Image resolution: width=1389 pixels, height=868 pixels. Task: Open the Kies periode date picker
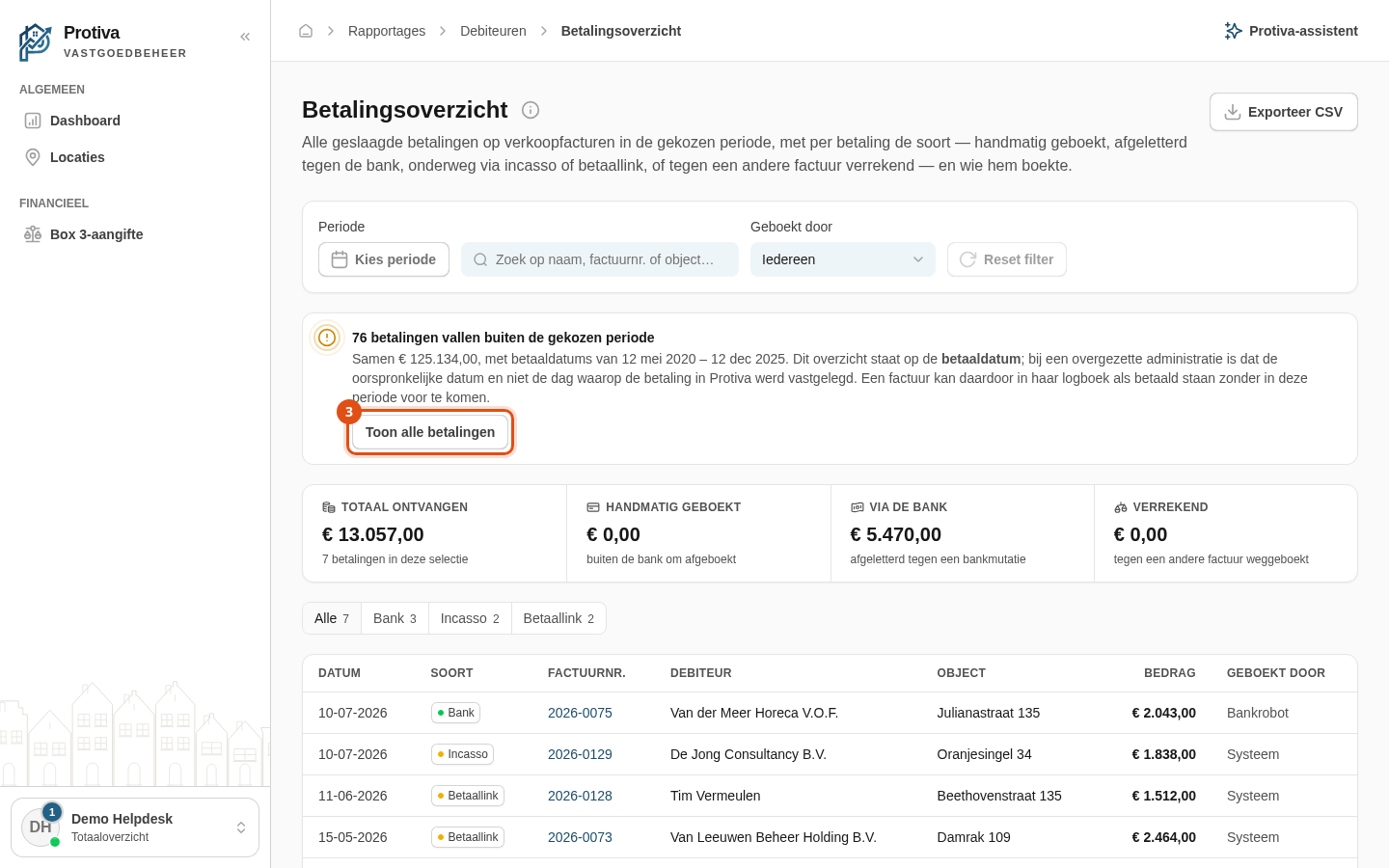pyautogui.click(x=384, y=259)
